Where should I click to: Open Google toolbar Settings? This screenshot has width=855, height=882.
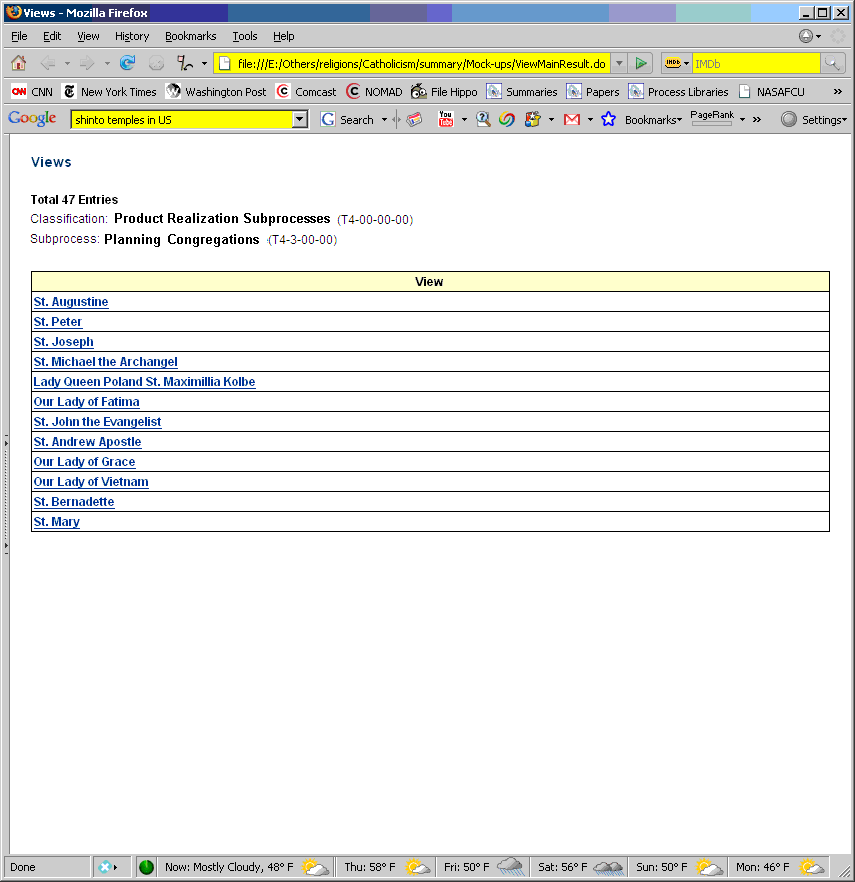(813, 119)
